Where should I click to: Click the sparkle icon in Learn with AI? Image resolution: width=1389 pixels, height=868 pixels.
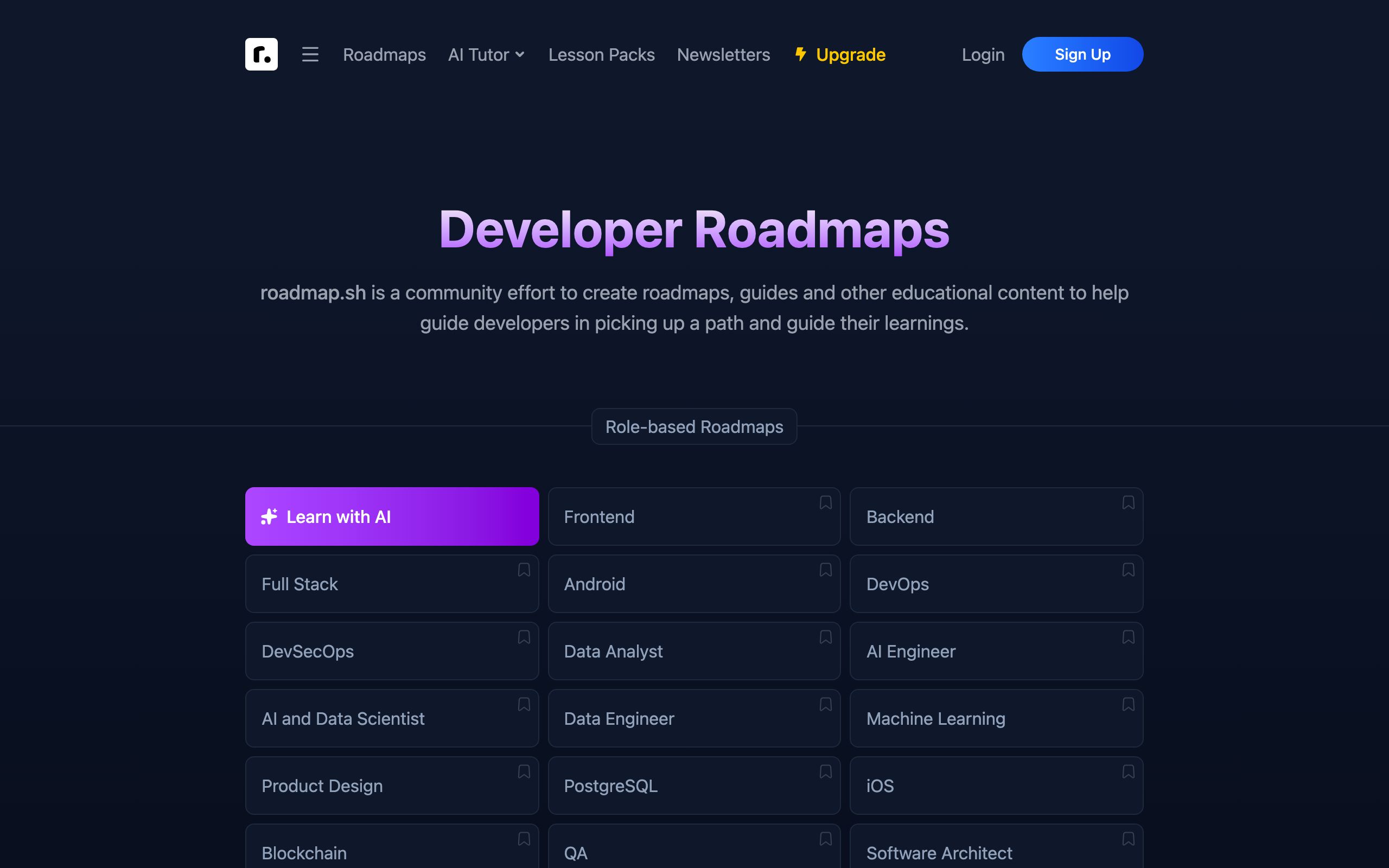coord(269,516)
